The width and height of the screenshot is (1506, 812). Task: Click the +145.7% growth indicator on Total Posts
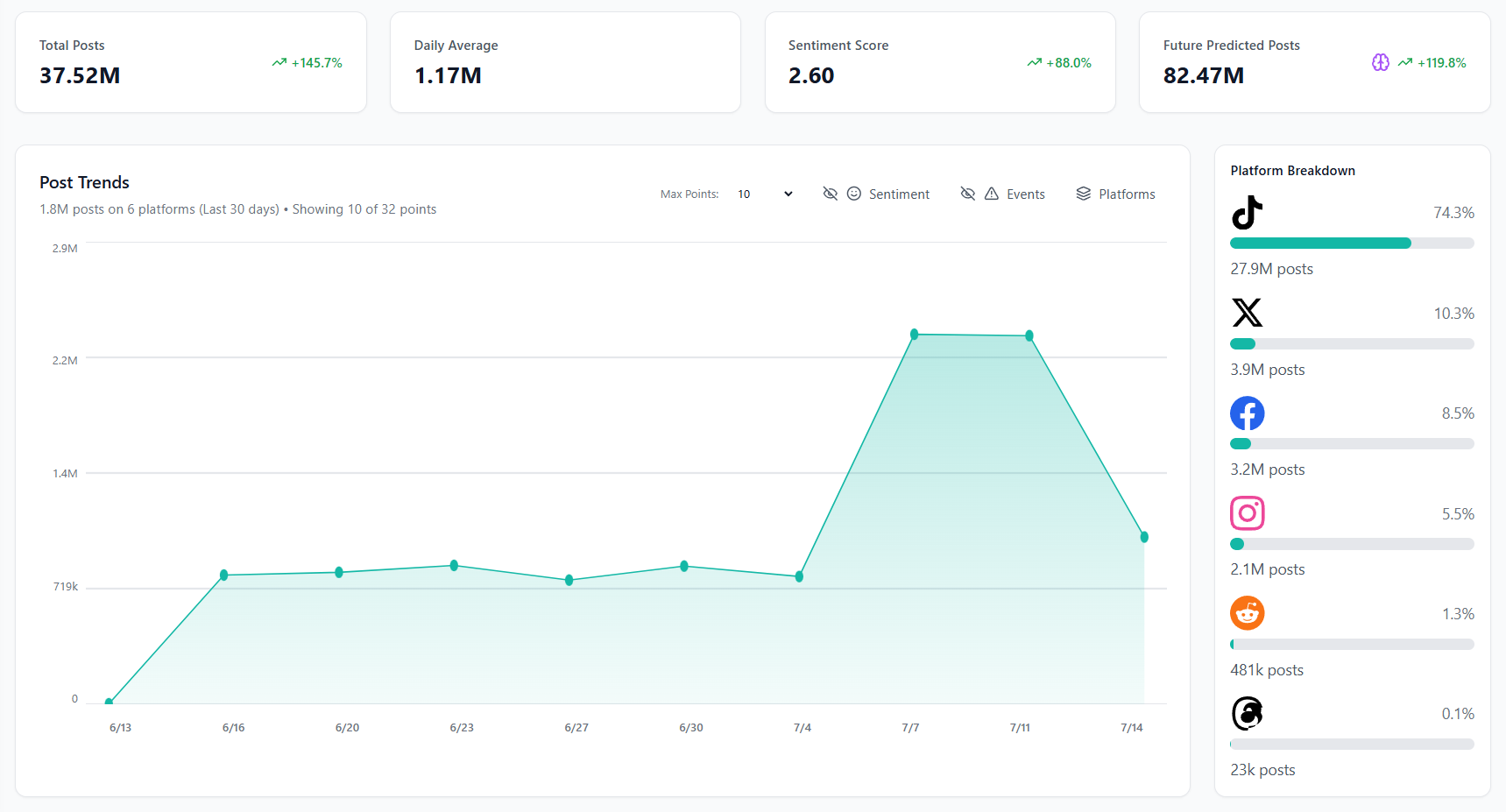(x=307, y=62)
